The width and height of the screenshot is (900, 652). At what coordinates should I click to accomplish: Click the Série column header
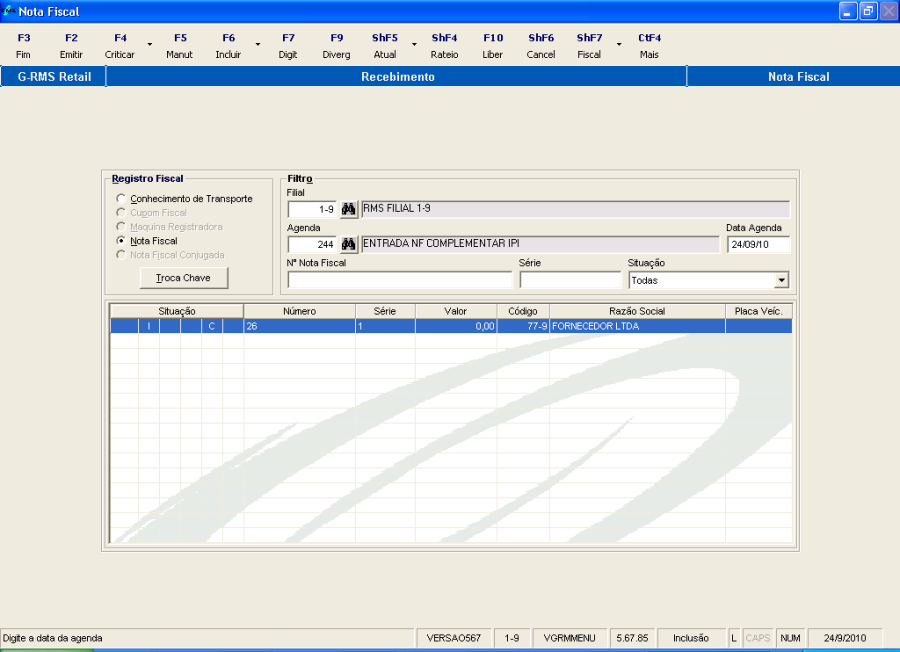(x=385, y=311)
